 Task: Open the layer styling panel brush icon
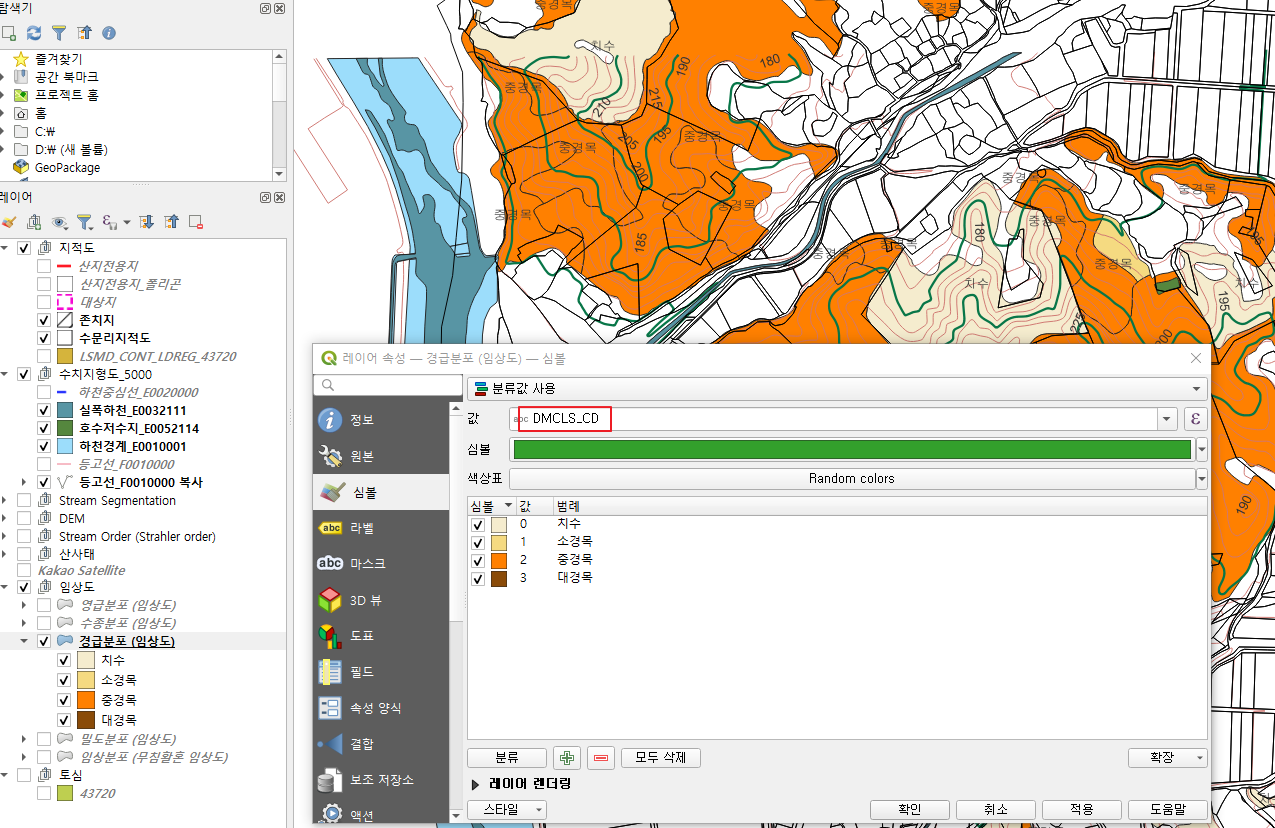(12, 222)
